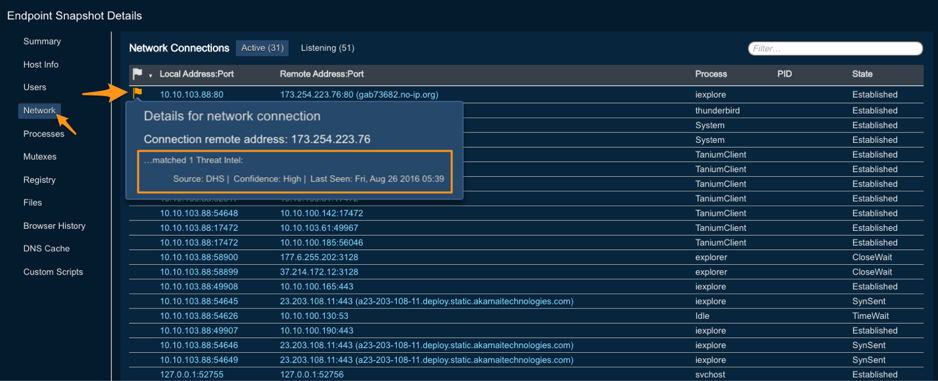Open the sort arrow beside the flag header
Image resolution: width=938 pixels, height=381 pixels.
coord(150,76)
